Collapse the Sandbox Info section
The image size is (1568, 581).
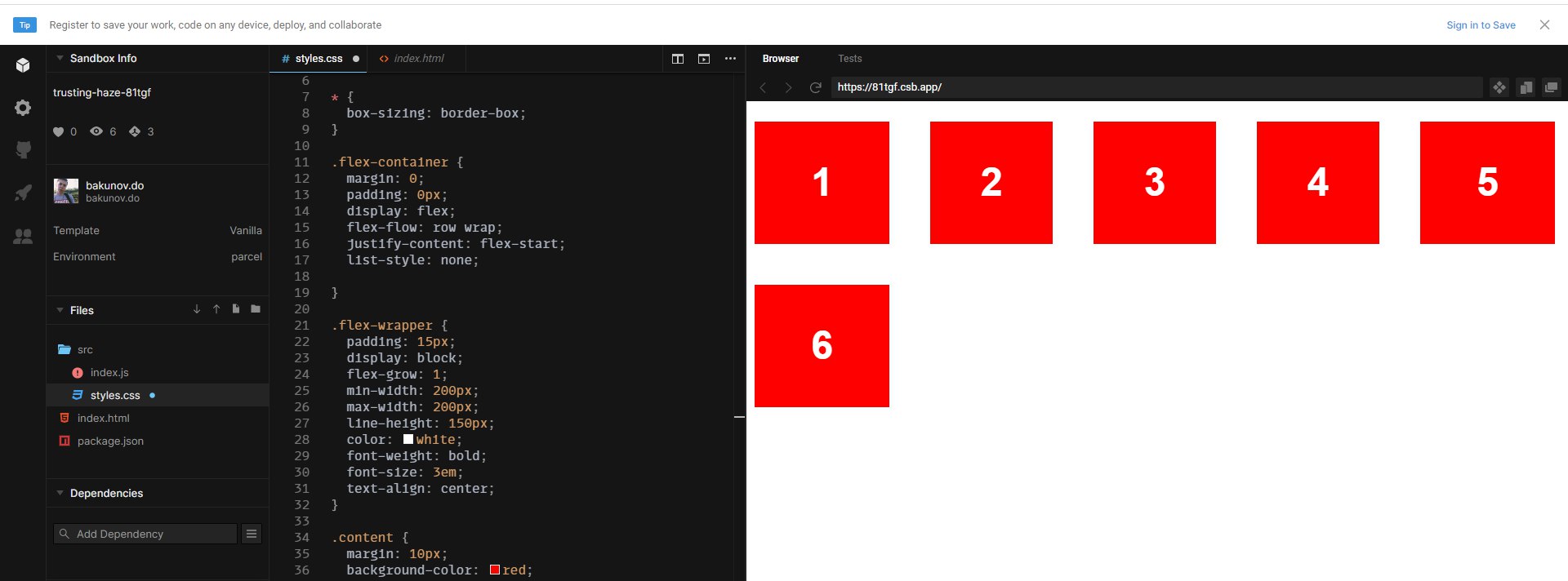coord(60,59)
